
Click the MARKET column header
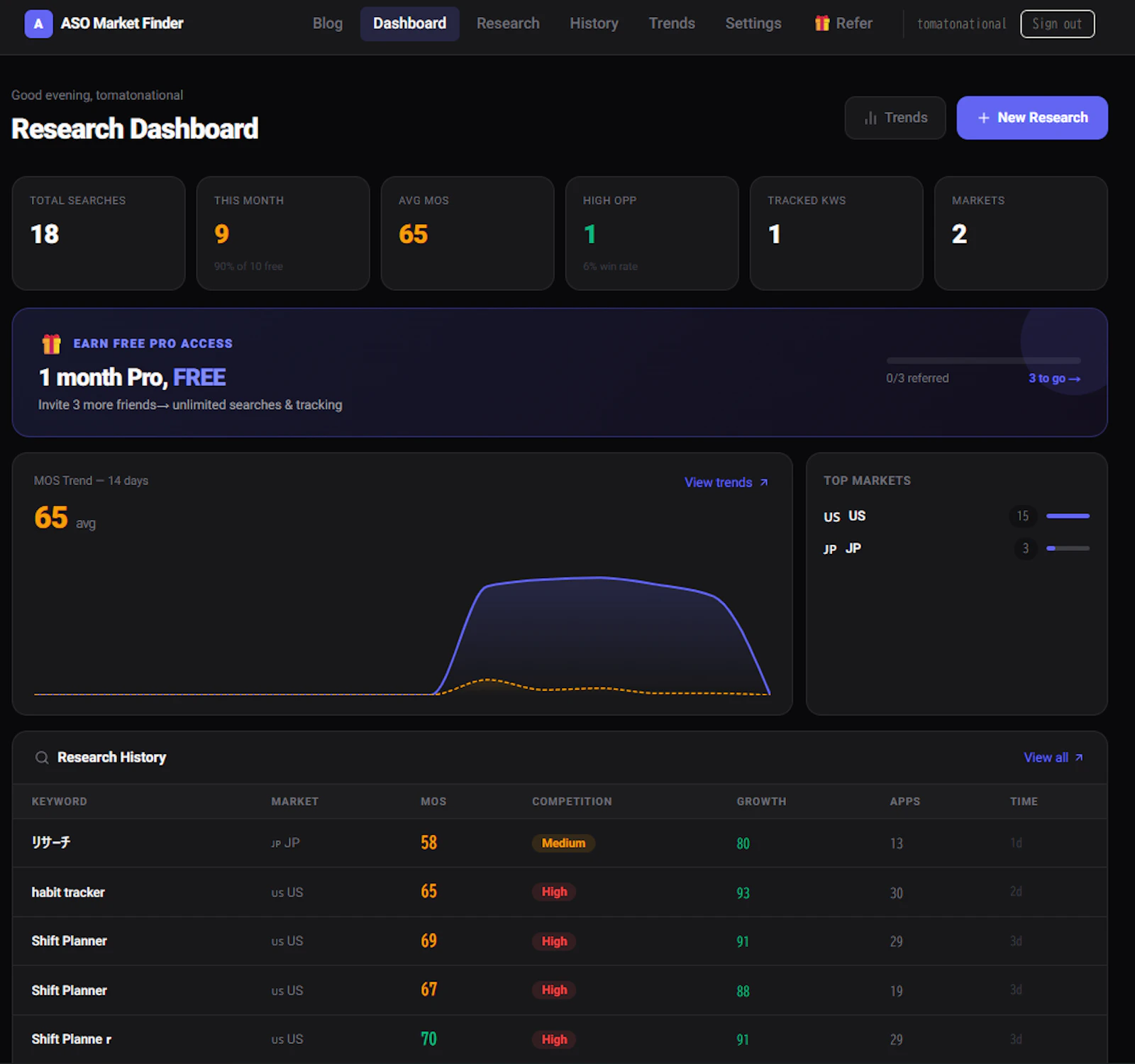pyautogui.click(x=294, y=802)
